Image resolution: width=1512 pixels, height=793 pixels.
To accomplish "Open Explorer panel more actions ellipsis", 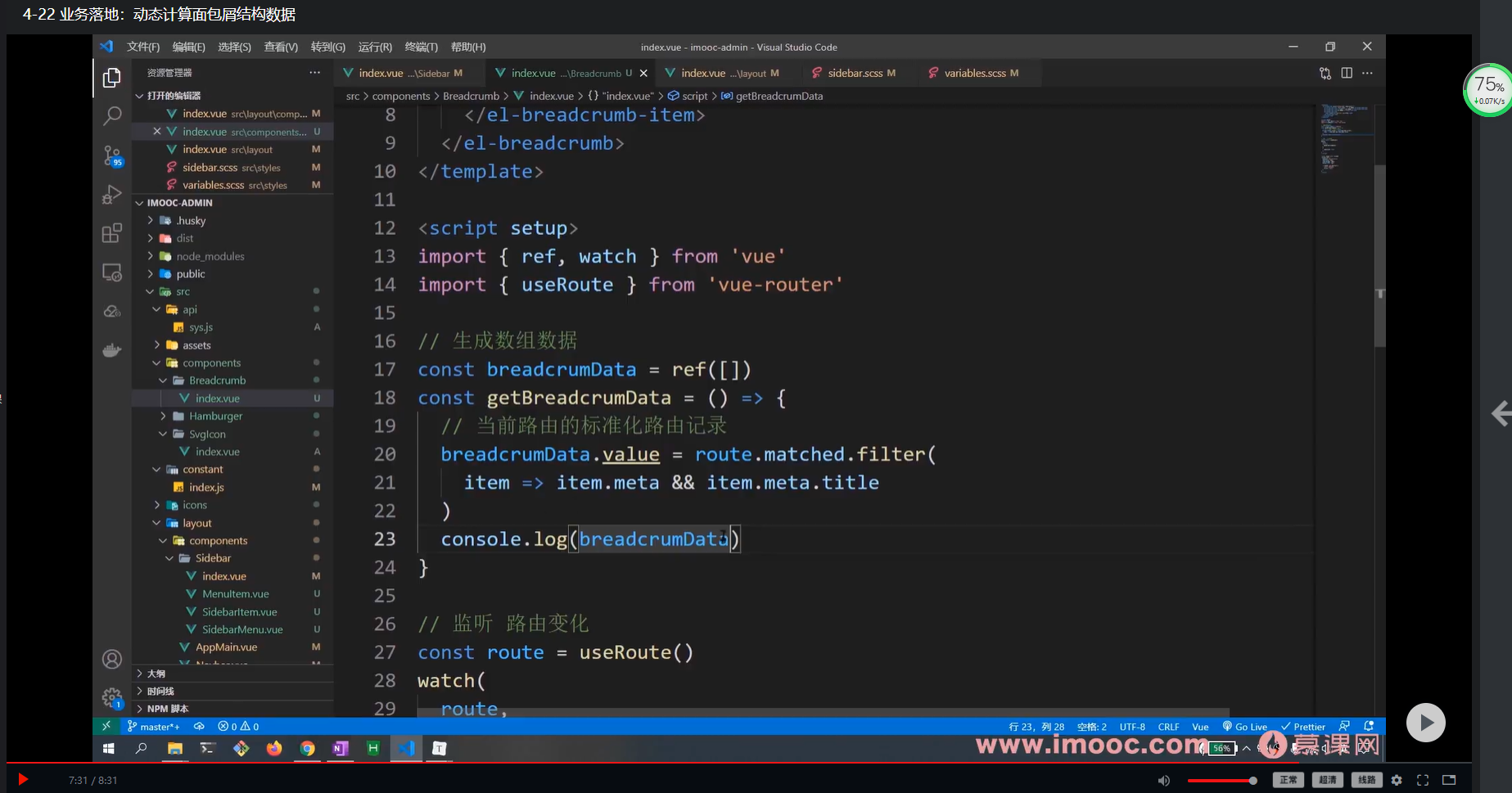I will [x=315, y=73].
